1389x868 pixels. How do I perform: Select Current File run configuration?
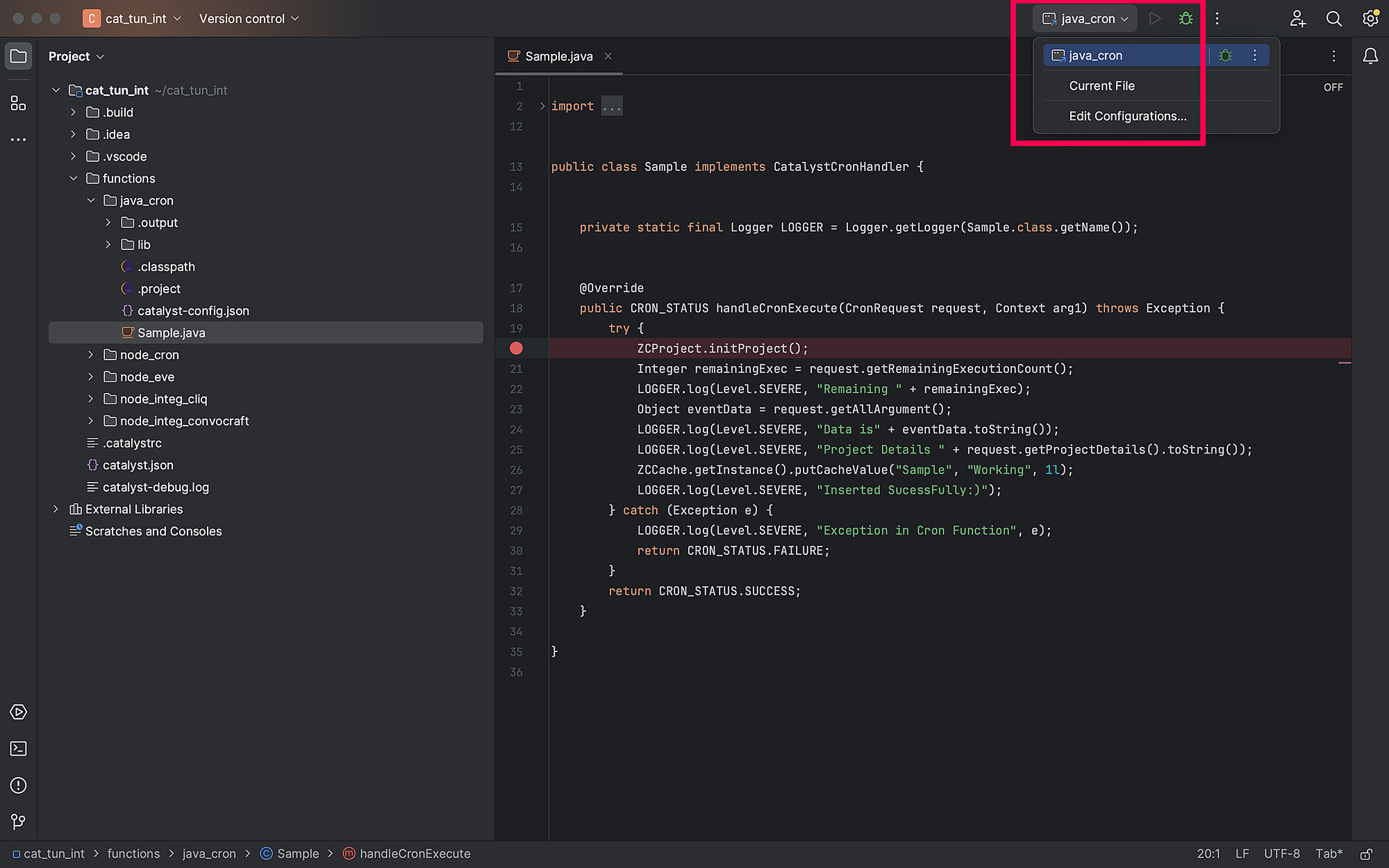click(x=1102, y=85)
